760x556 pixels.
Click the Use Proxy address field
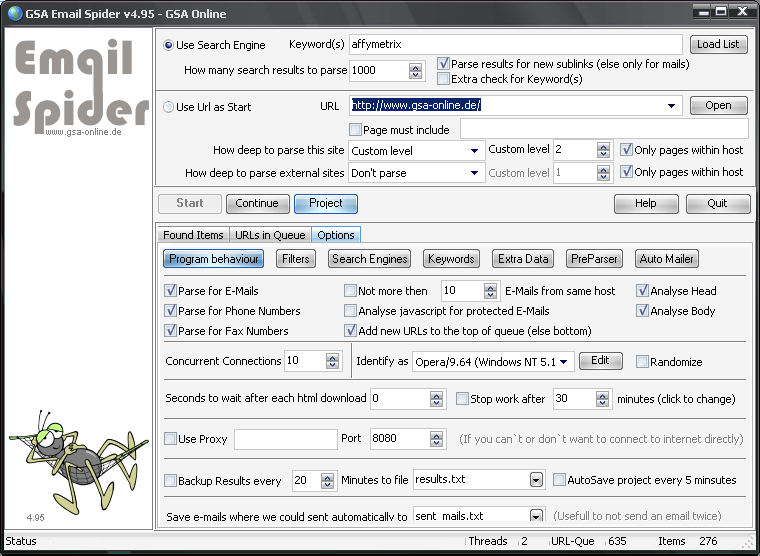click(x=285, y=439)
